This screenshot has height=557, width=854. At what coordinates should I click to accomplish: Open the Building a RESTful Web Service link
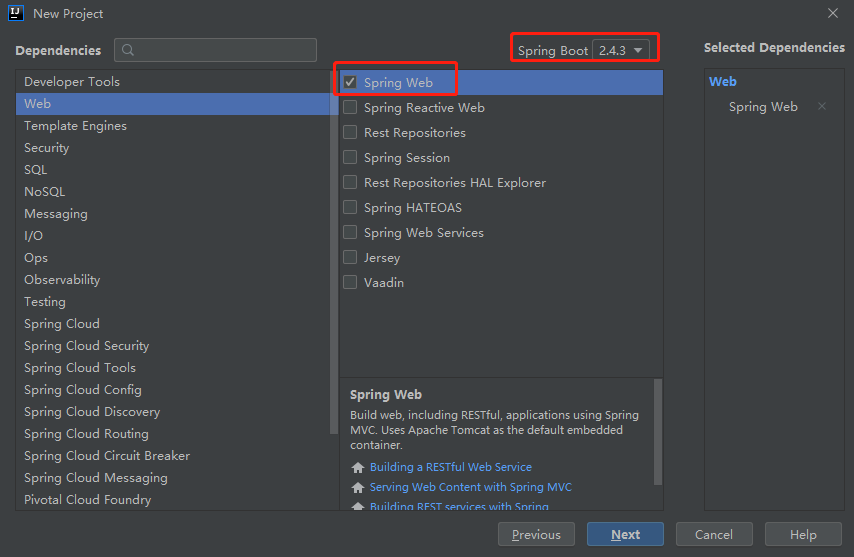tap(450, 467)
